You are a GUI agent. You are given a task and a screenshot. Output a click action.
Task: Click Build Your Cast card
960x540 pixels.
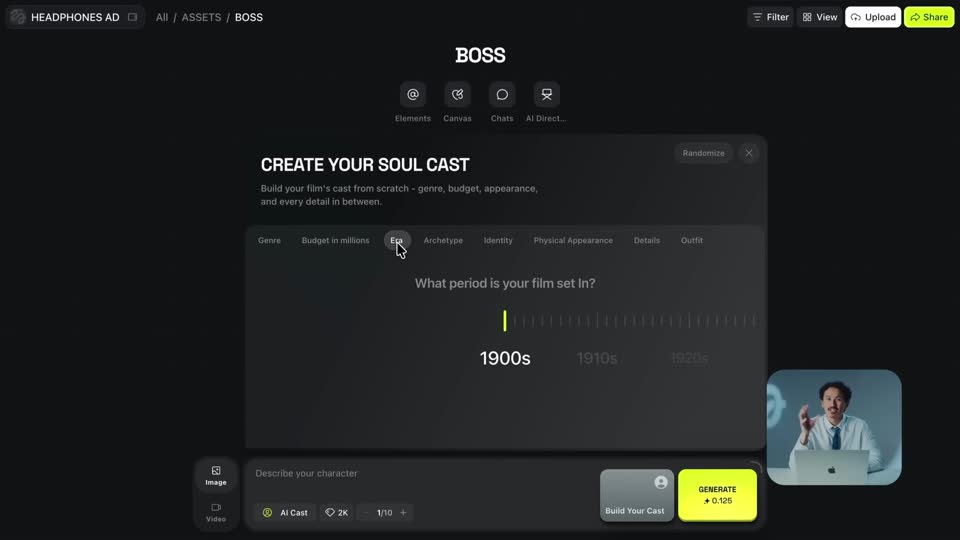coord(637,495)
